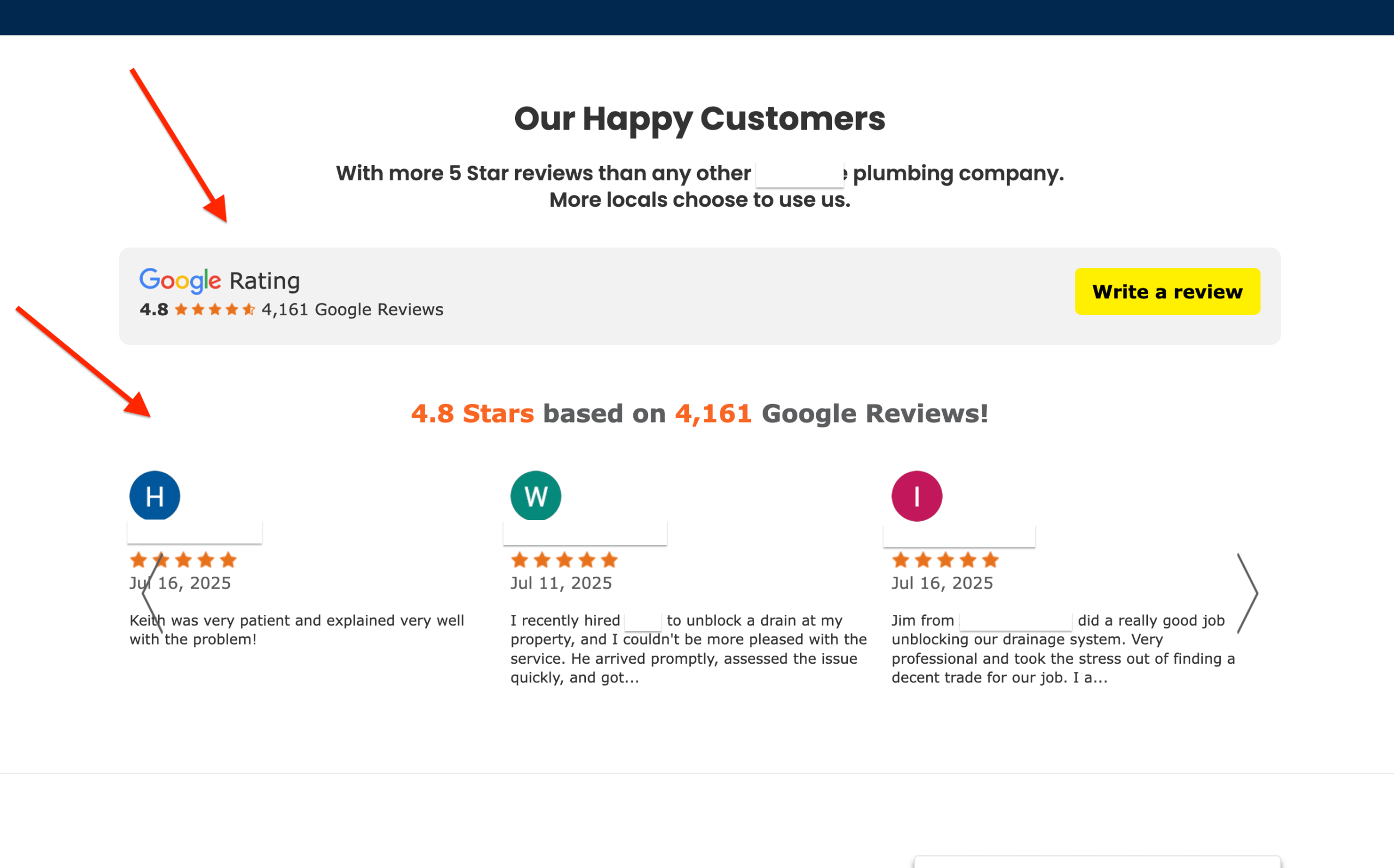
Task: Click the "4.8 Stars based on 4,161" heading
Action: (699, 413)
